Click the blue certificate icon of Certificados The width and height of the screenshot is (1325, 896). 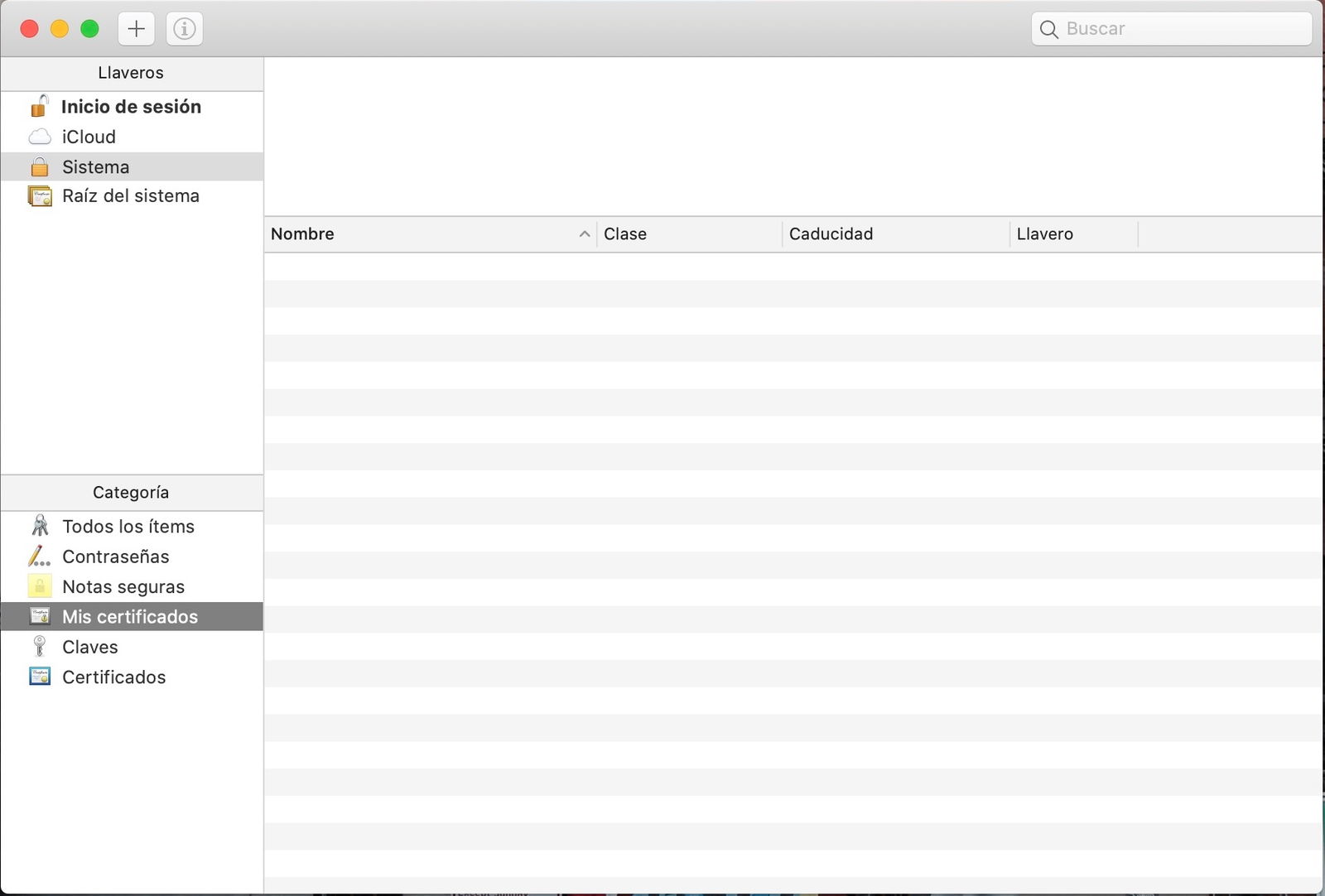tap(40, 677)
